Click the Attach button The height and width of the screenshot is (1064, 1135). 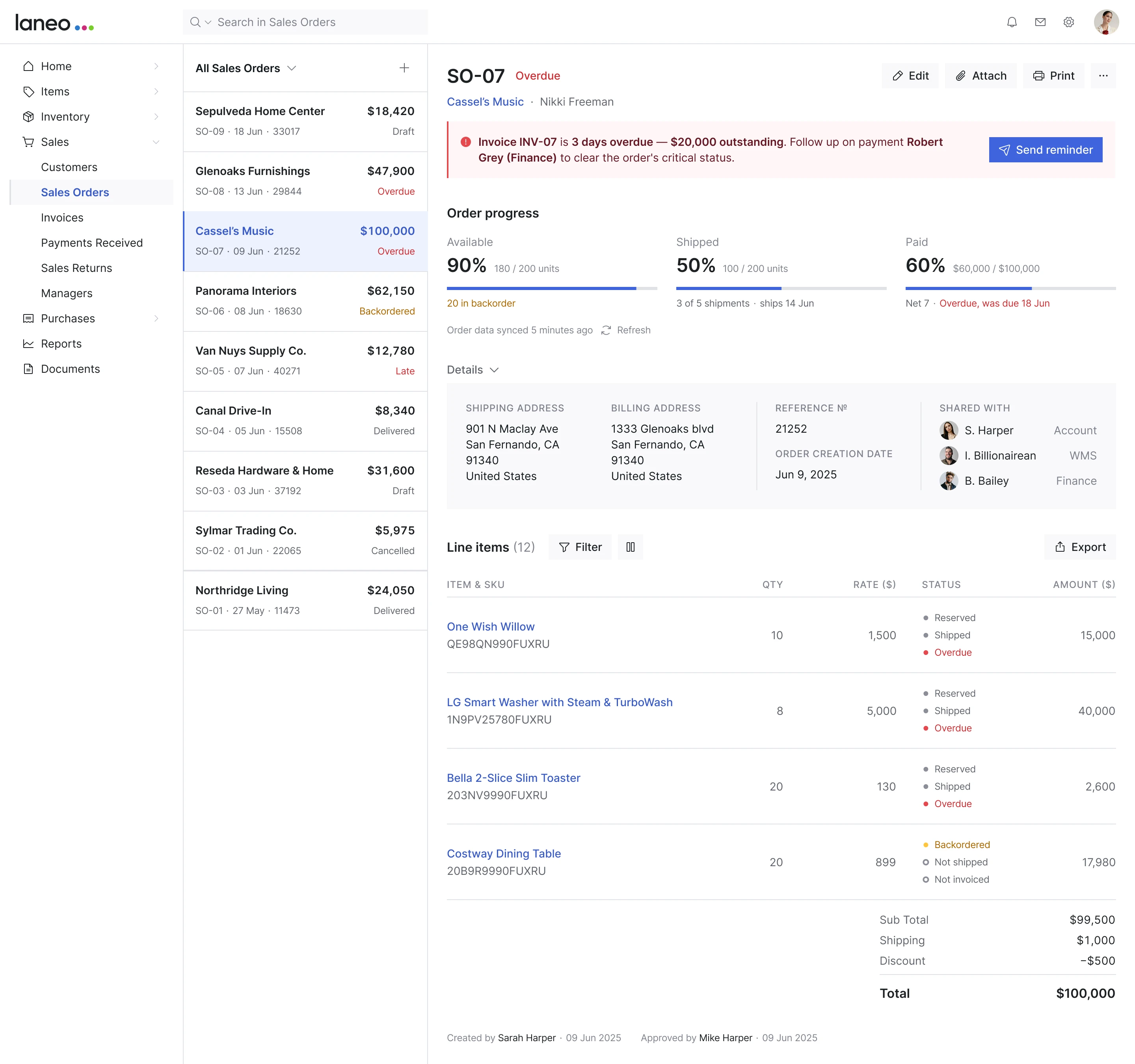tap(981, 75)
